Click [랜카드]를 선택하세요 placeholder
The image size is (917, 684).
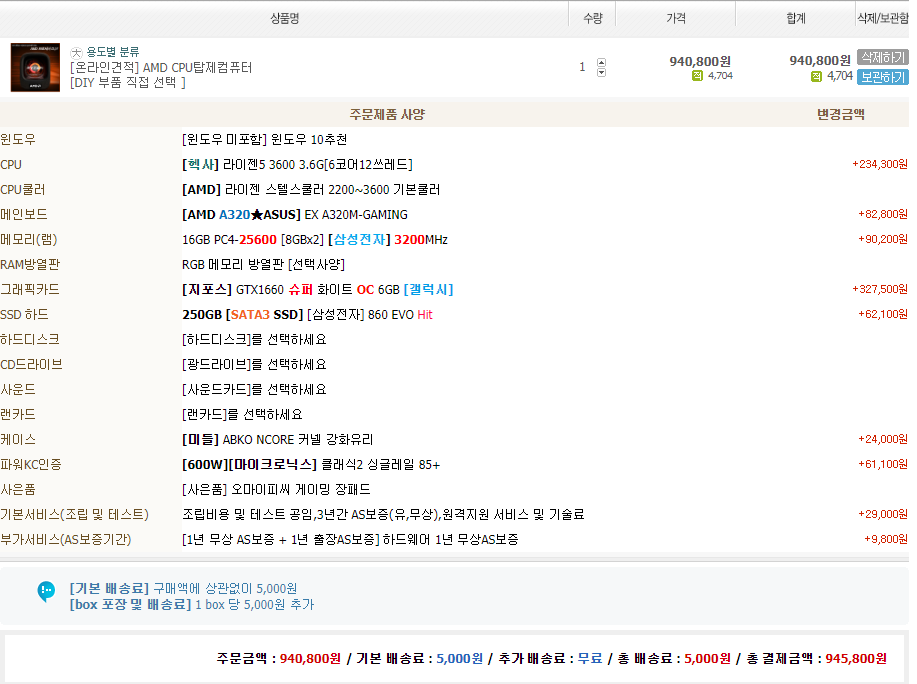(242, 414)
